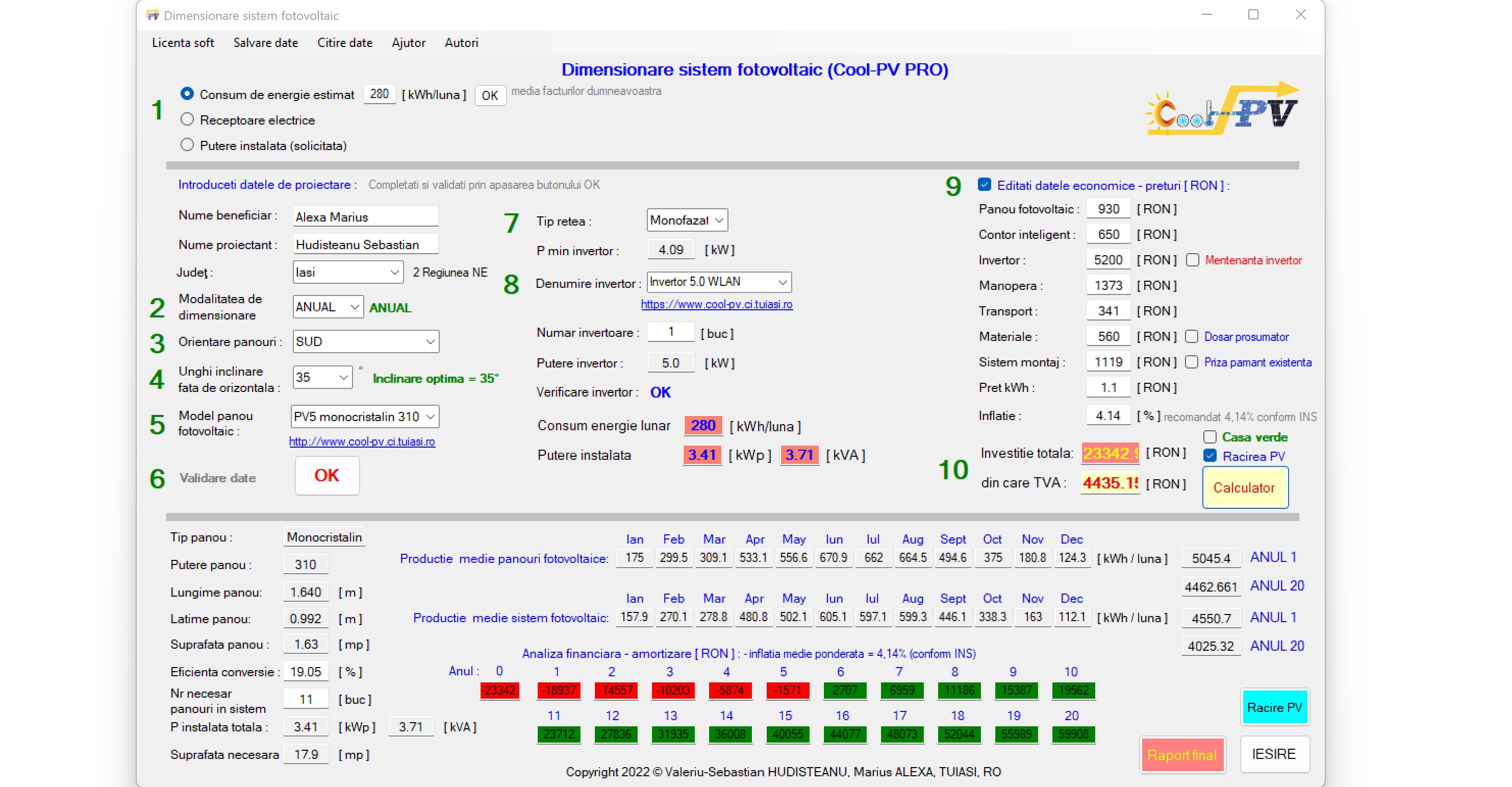Toggle Editati datele economice checkbox

pyautogui.click(x=985, y=185)
